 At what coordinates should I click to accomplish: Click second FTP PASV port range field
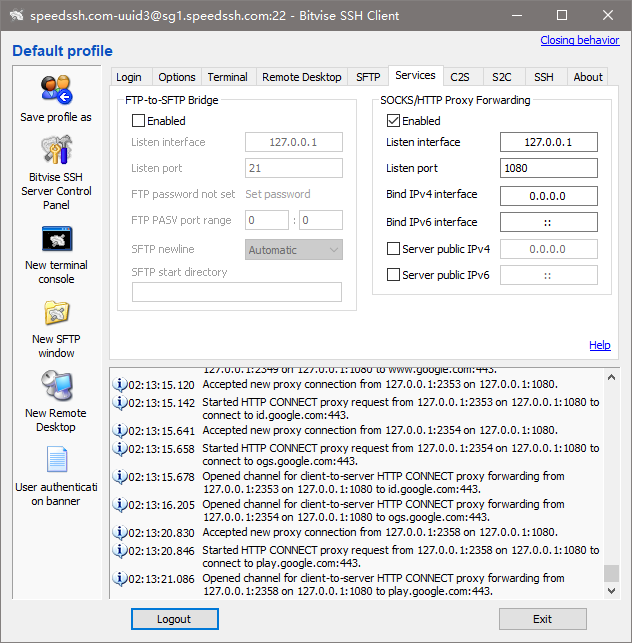pyautogui.click(x=321, y=220)
